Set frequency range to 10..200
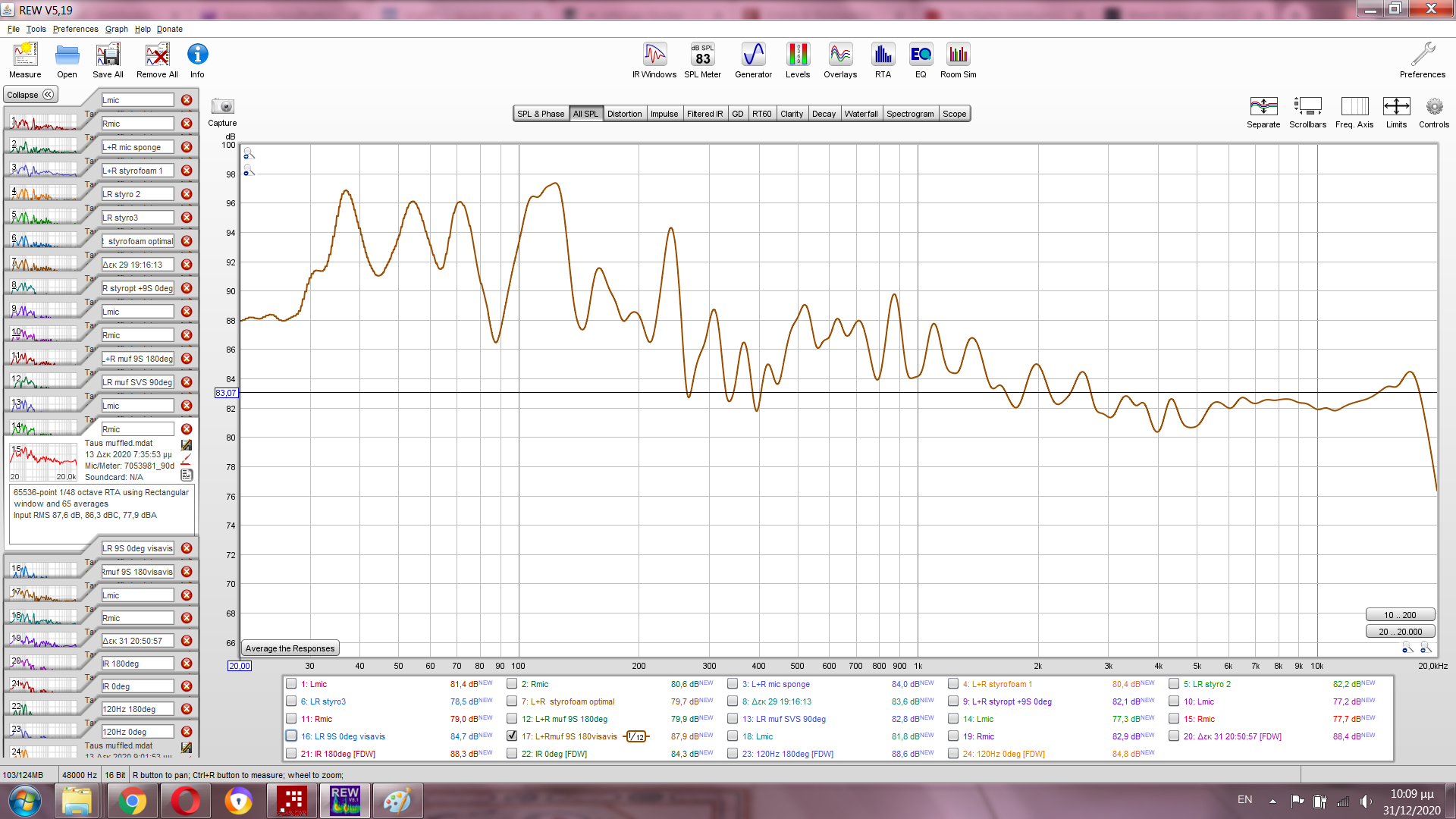Viewport: 1456px width, 819px height. tap(1399, 615)
